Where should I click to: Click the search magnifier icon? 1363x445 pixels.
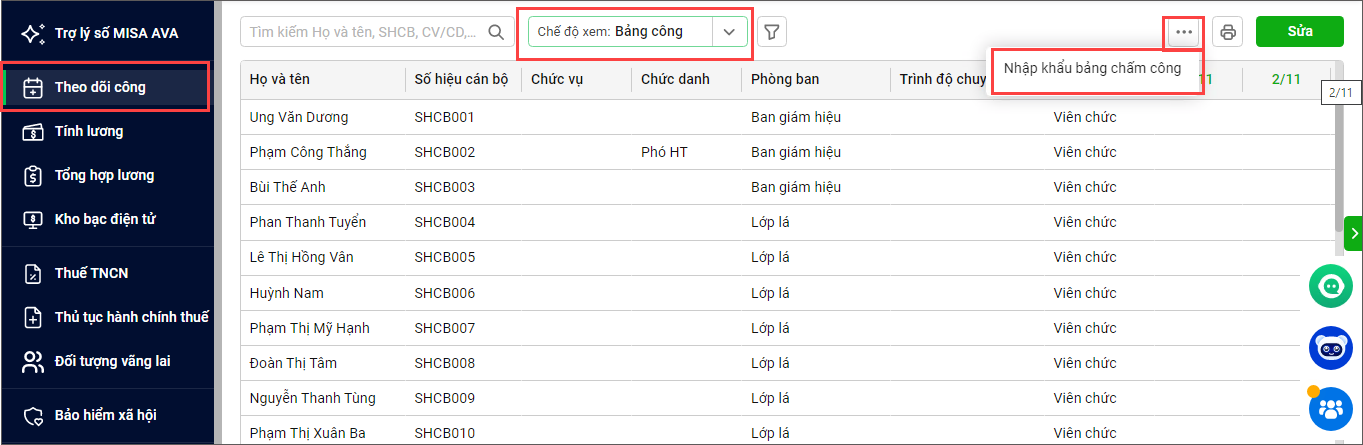495,32
